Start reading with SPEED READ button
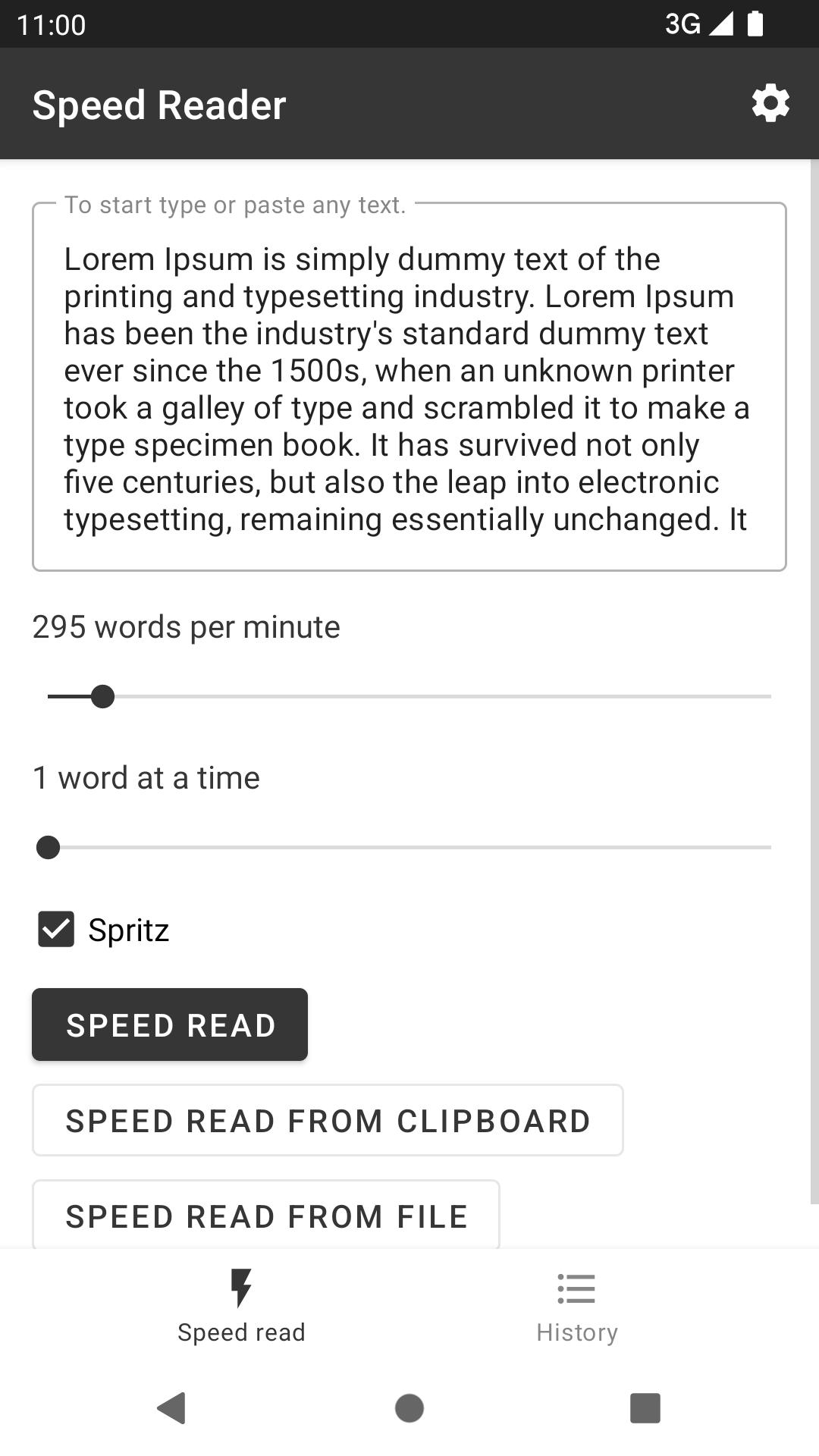 click(x=170, y=1025)
